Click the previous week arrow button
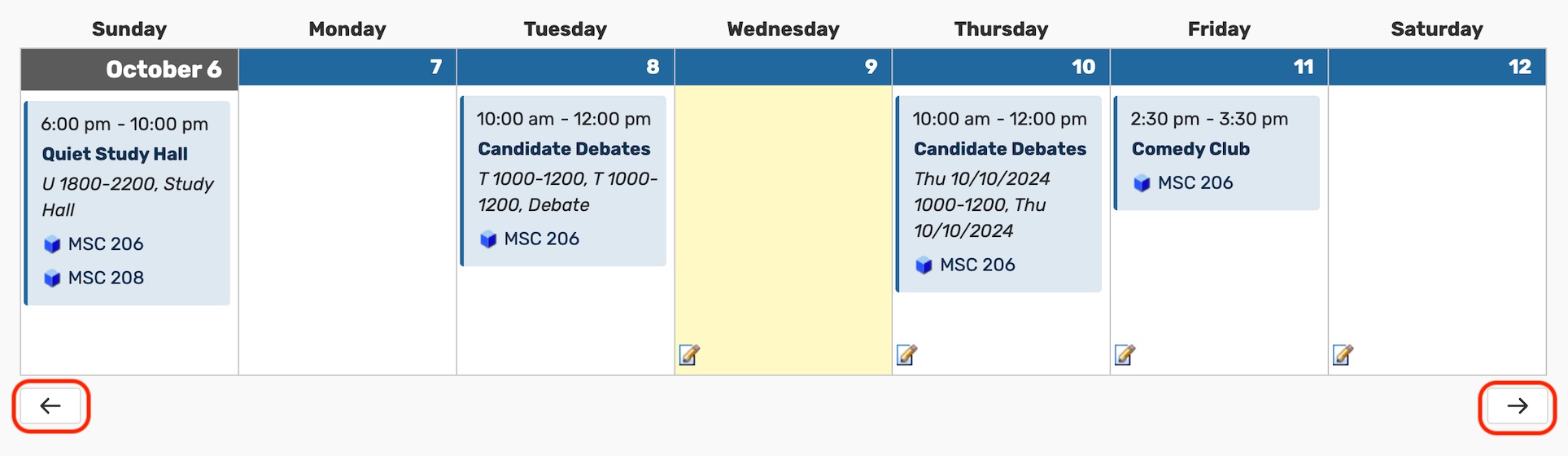 coord(50,406)
